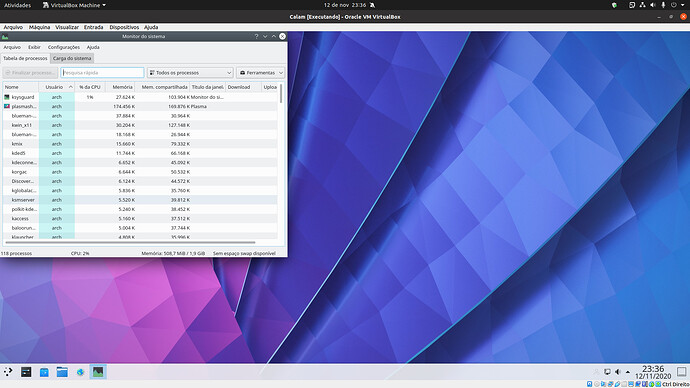Sort by the Memória column header
Image resolution: width=690 pixels, height=388 pixels.
[x=120, y=87]
